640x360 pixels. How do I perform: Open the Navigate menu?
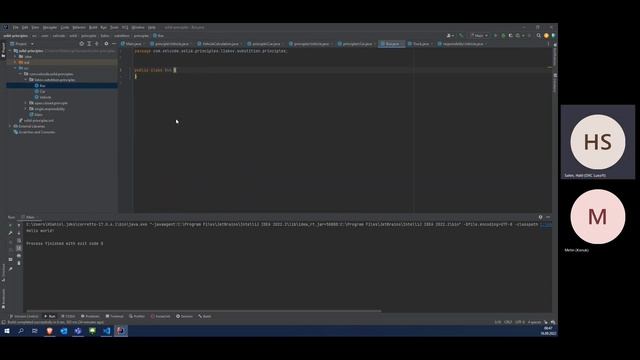[50, 27]
